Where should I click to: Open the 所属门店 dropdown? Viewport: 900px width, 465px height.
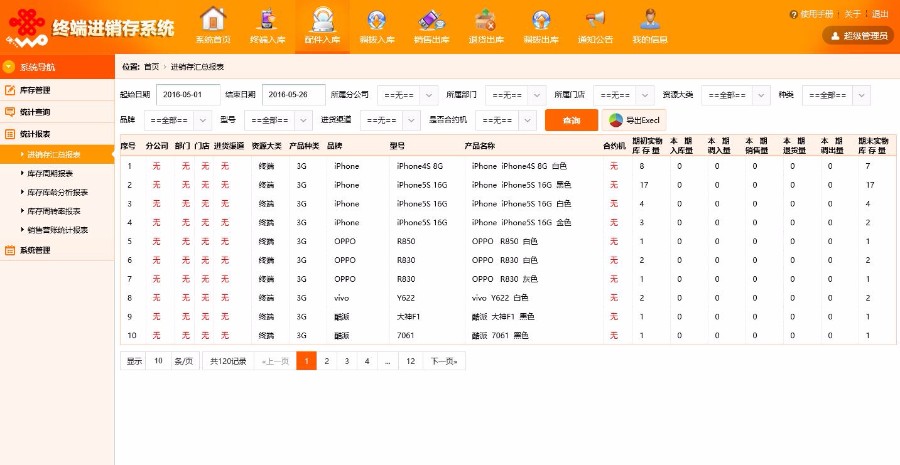click(624, 95)
